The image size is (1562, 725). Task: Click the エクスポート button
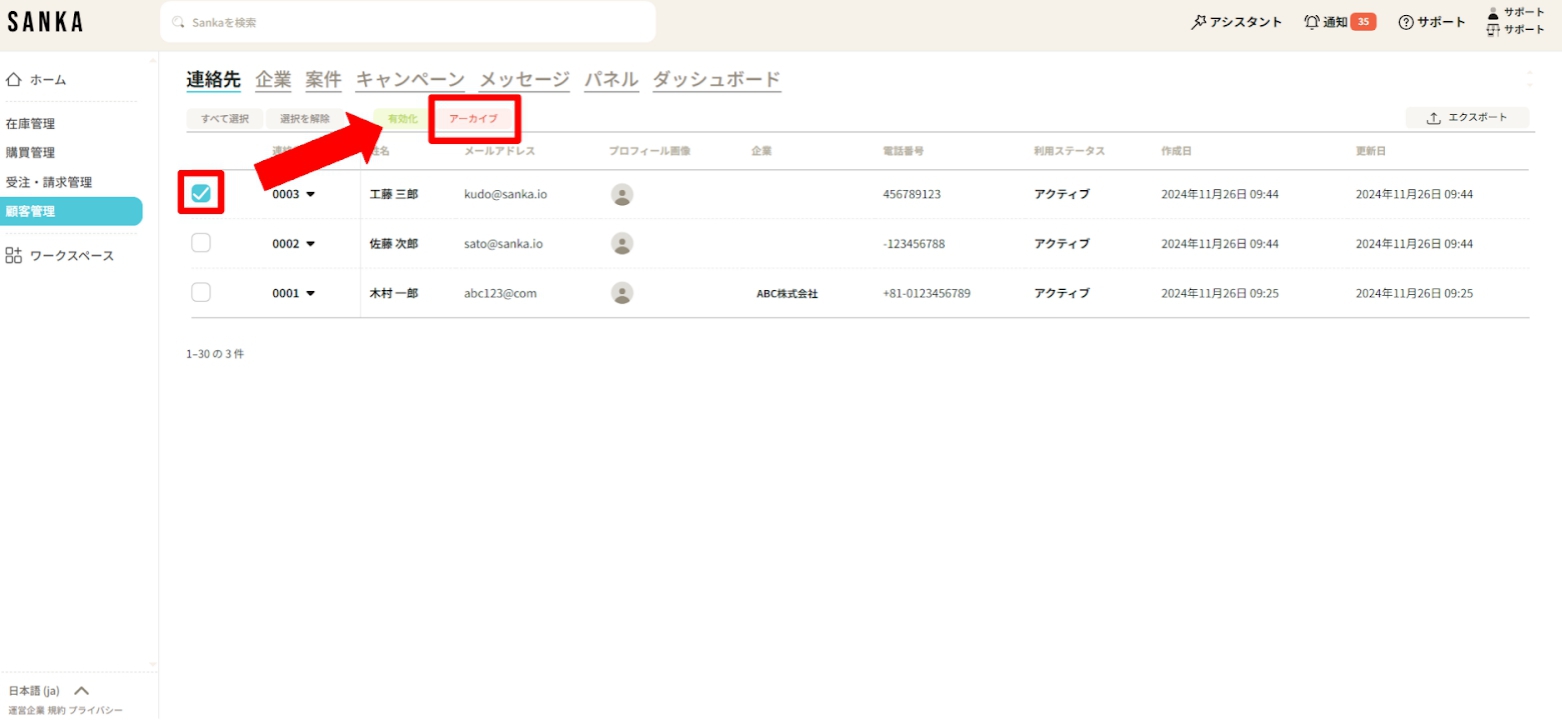coord(1467,118)
